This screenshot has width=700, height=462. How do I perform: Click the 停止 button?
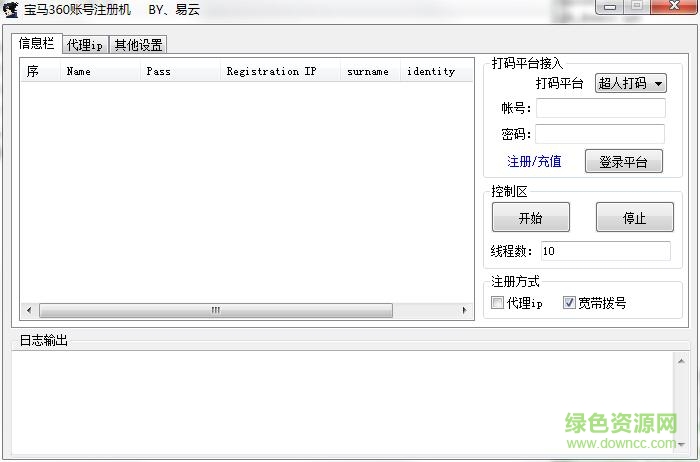(x=634, y=217)
